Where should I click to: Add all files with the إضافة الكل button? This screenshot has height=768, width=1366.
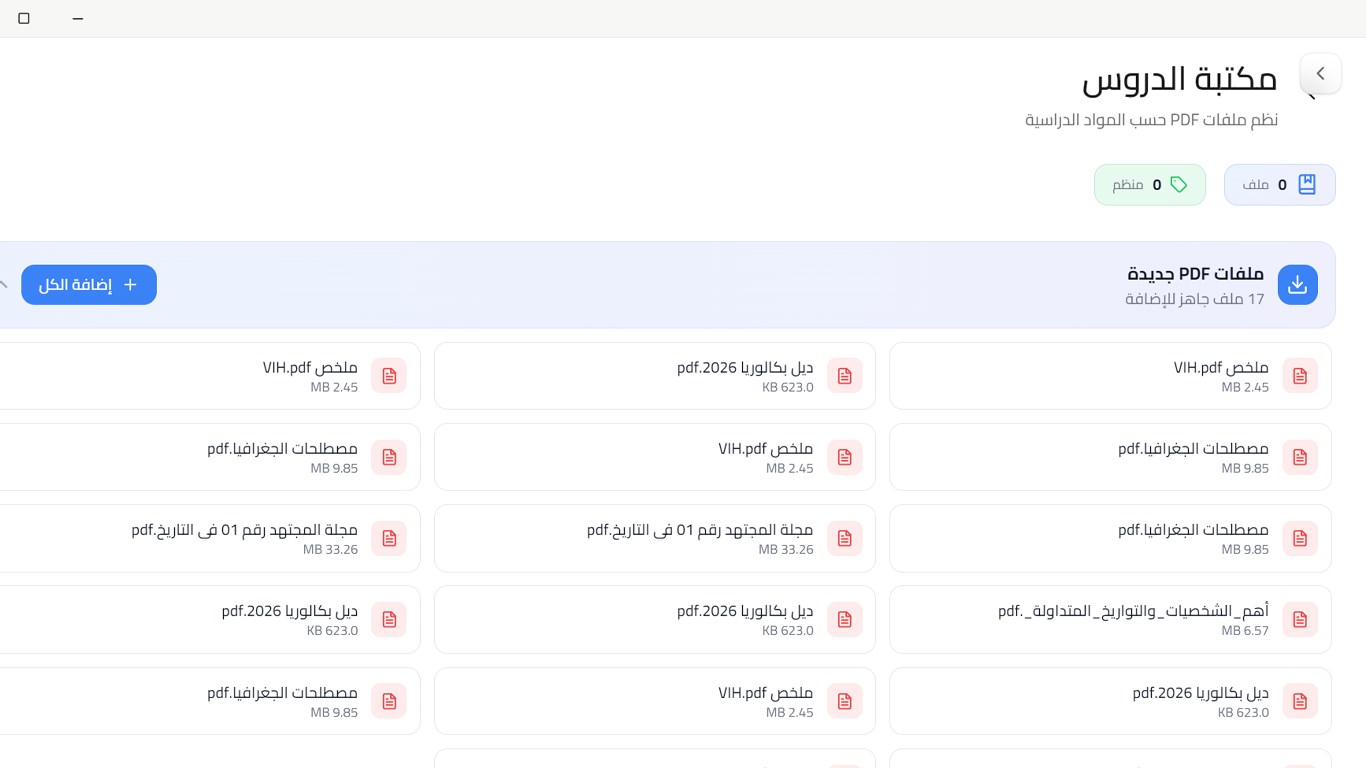[89, 285]
